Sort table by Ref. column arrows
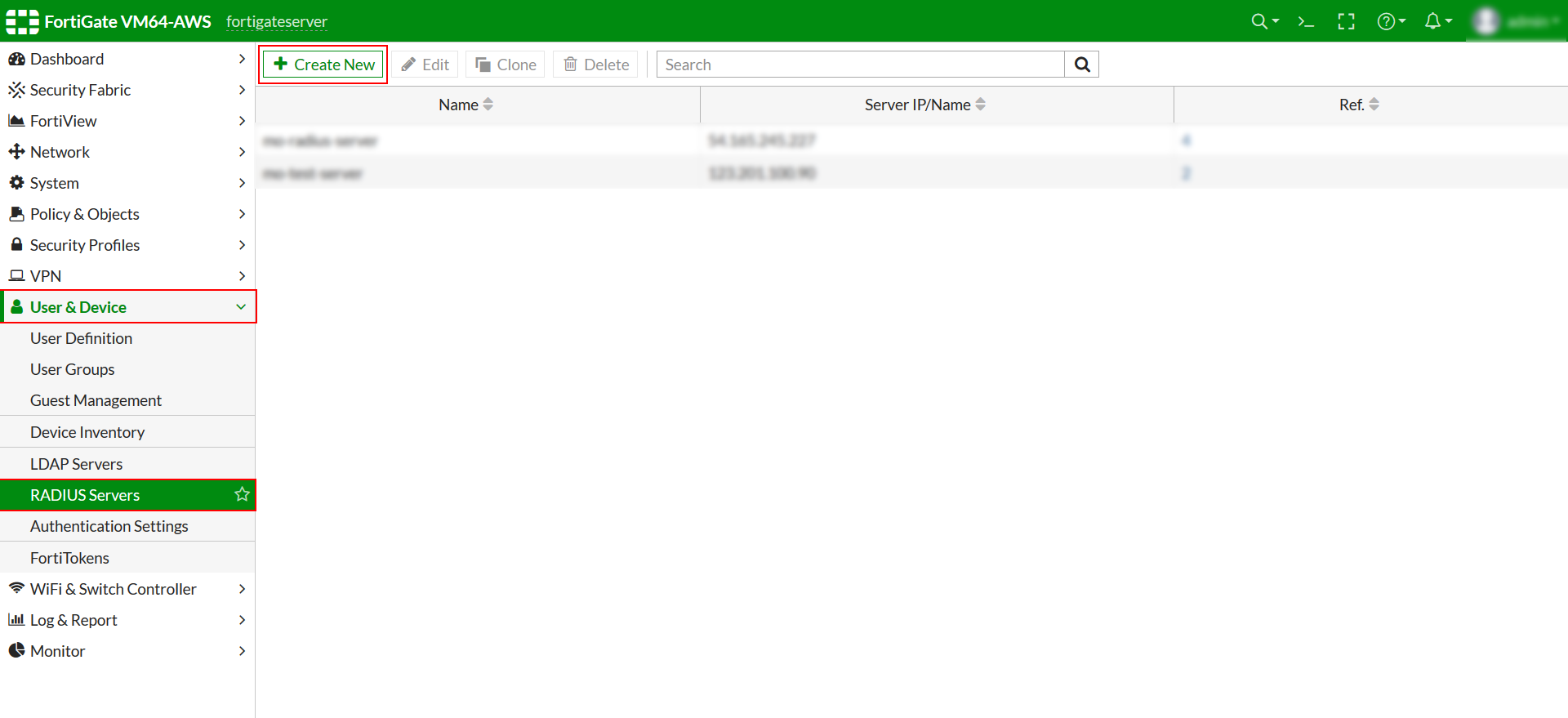 coord(1374,105)
